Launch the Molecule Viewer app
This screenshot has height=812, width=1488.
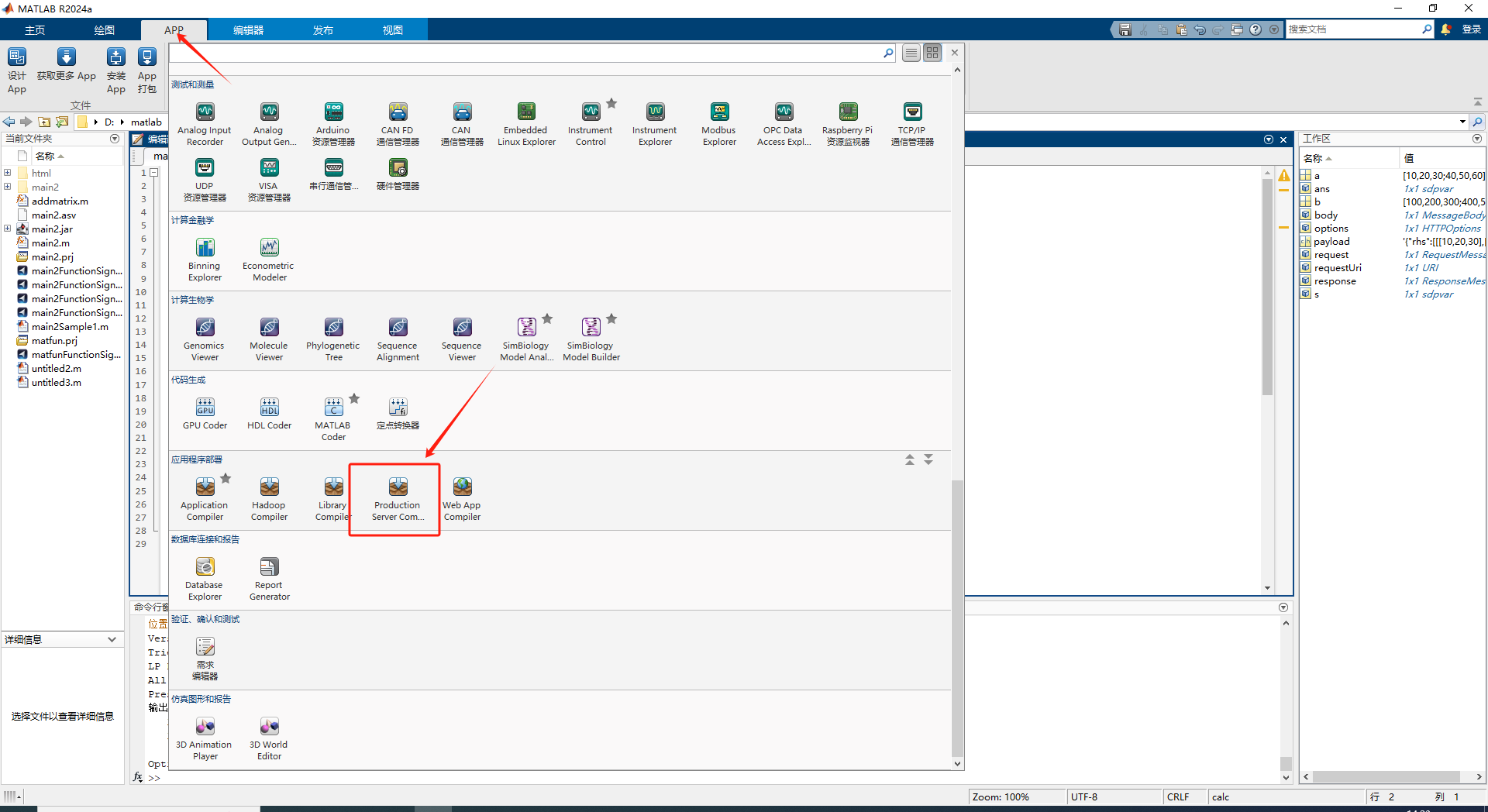[269, 339]
